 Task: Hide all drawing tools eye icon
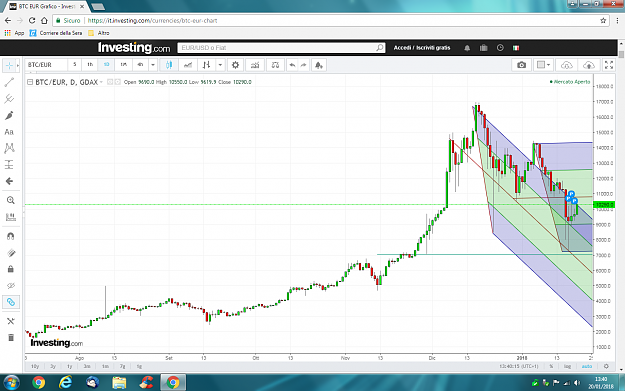tap(10, 285)
